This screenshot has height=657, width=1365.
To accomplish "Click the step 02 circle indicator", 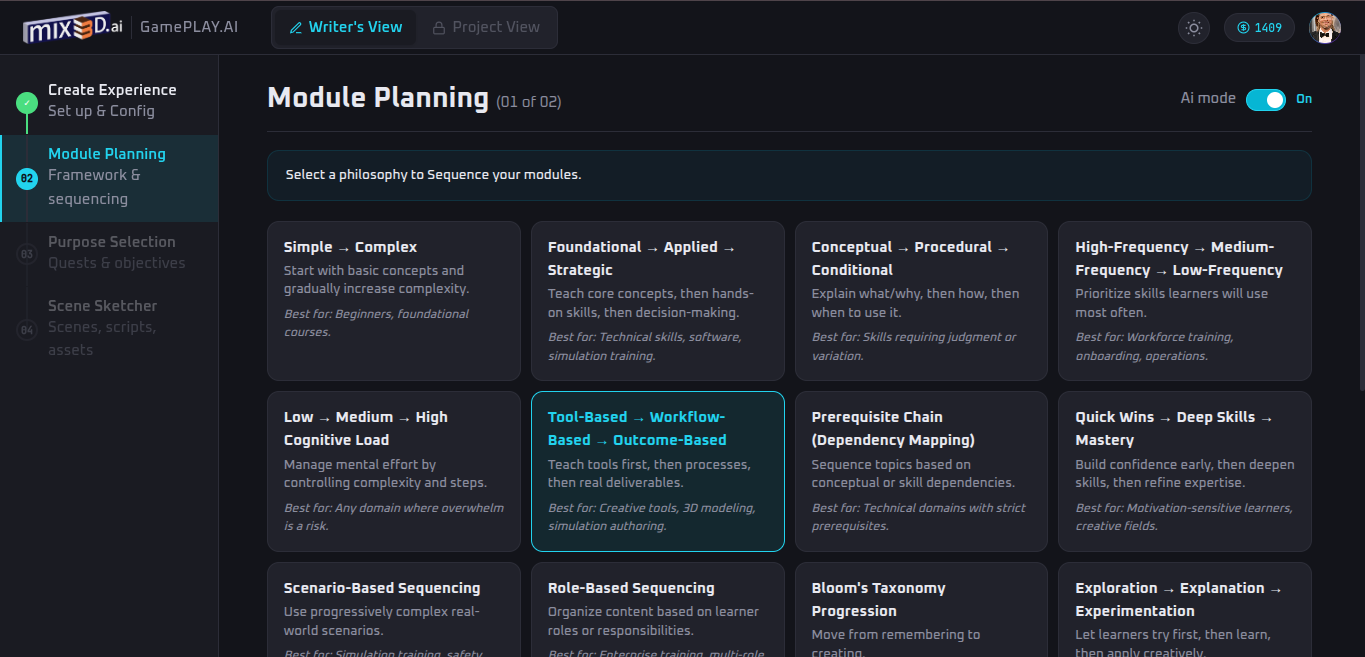I will tap(27, 179).
